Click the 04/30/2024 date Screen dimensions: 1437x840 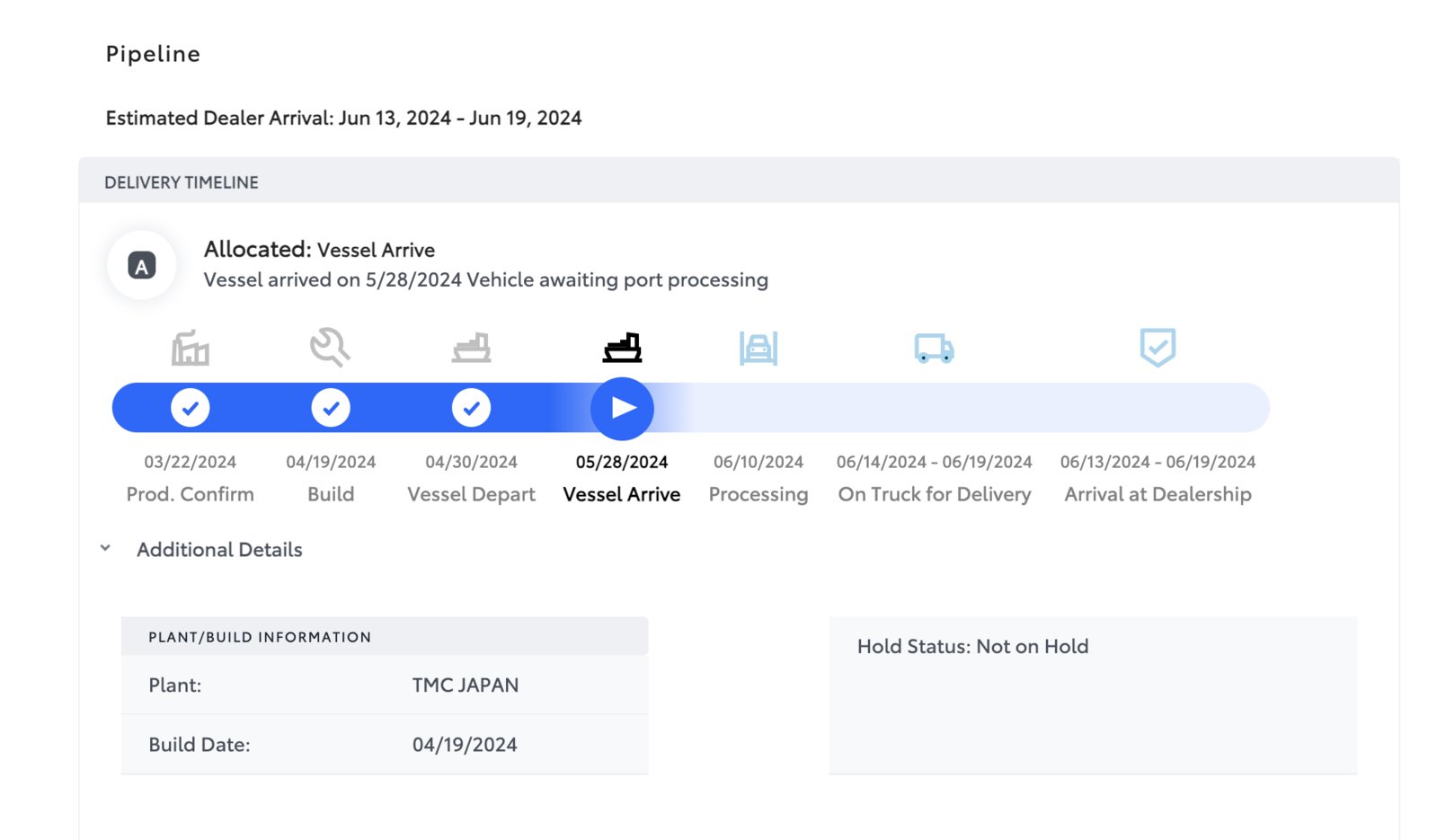pos(471,462)
